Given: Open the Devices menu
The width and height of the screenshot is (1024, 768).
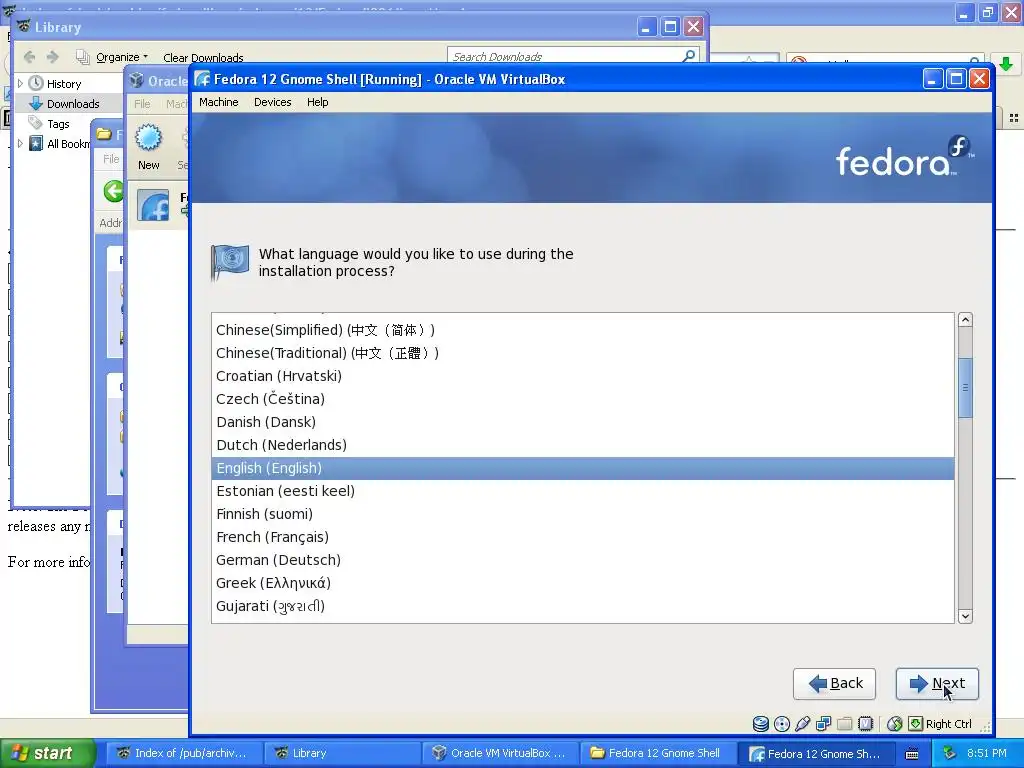Looking at the screenshot, I should [272, 102].
